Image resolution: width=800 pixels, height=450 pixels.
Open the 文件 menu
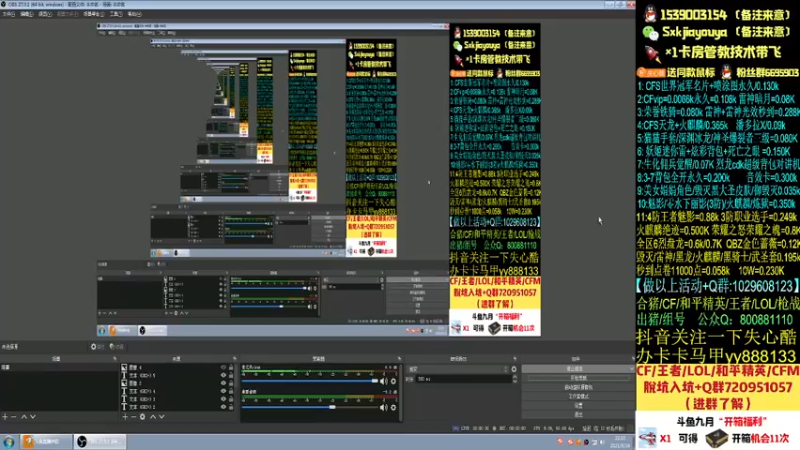coord(8,14)
